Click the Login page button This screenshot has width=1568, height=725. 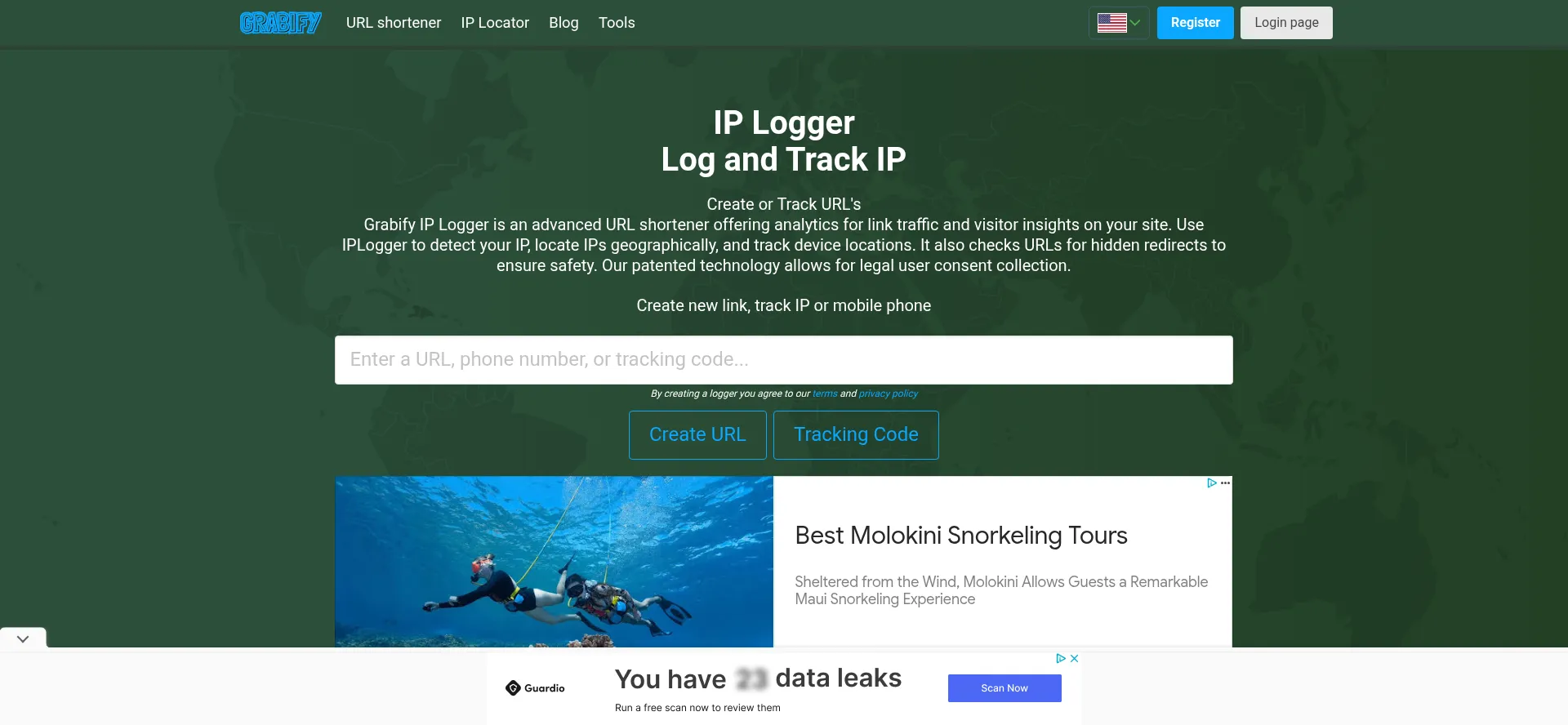pos(1286,23)
